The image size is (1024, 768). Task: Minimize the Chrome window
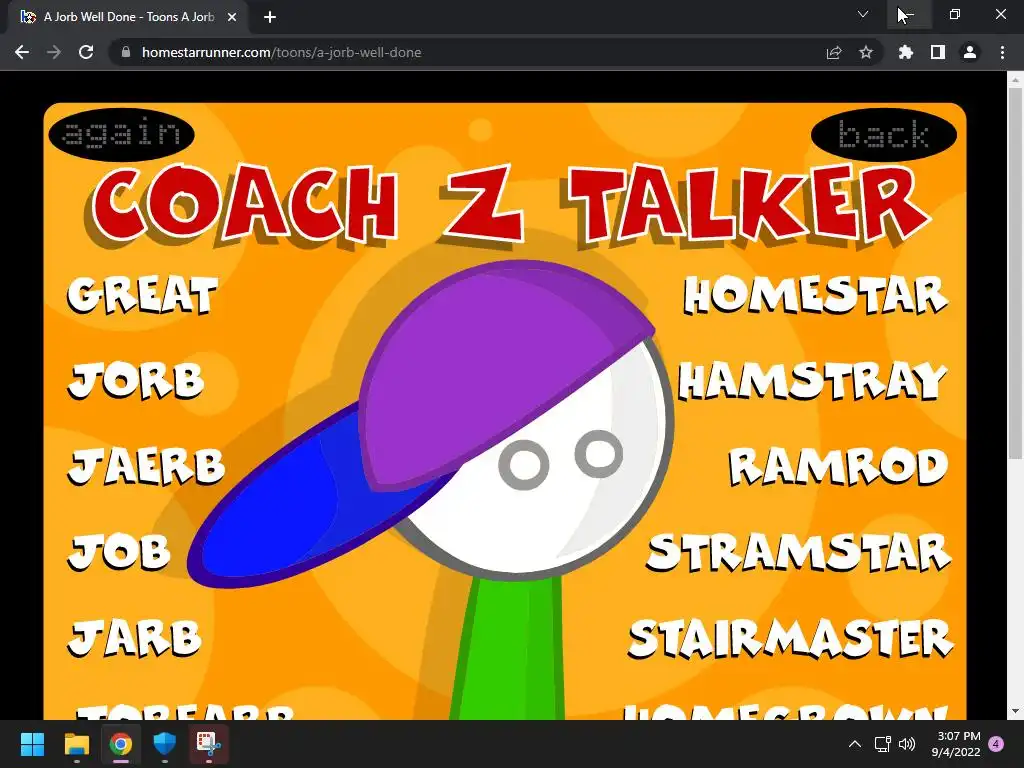(x=909, y=14)
